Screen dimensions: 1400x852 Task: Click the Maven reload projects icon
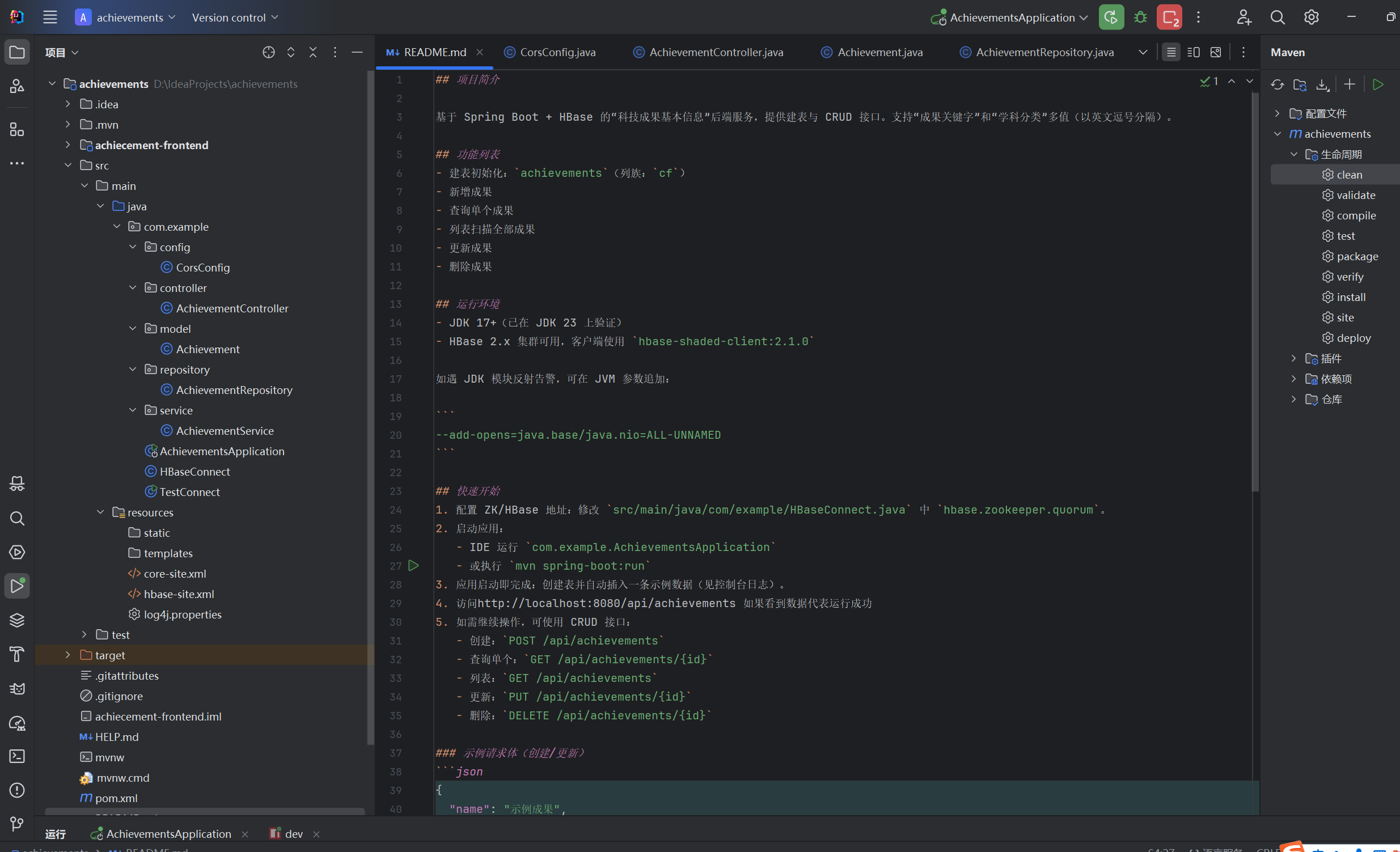(x=1278, y=84)
